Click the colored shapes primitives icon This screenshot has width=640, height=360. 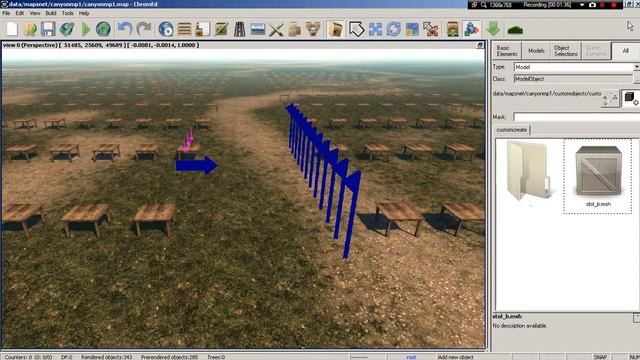(x=471, y=29)
